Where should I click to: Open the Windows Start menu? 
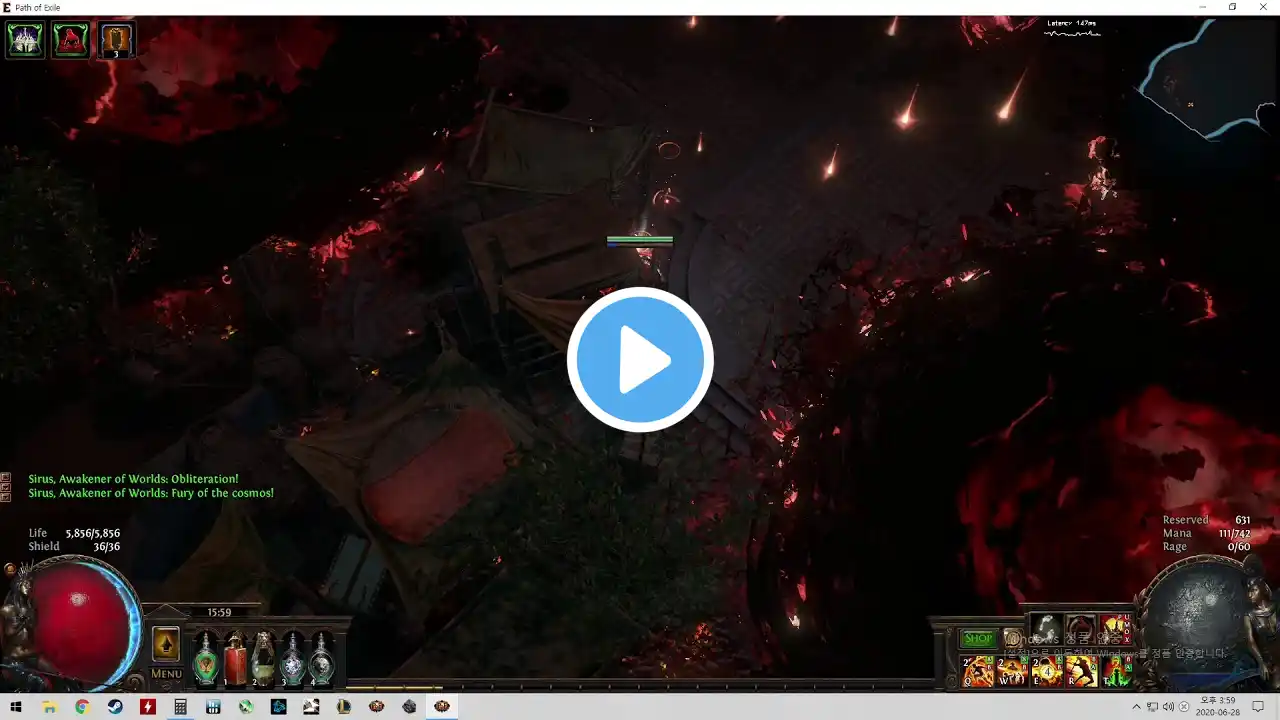point(16,707)
